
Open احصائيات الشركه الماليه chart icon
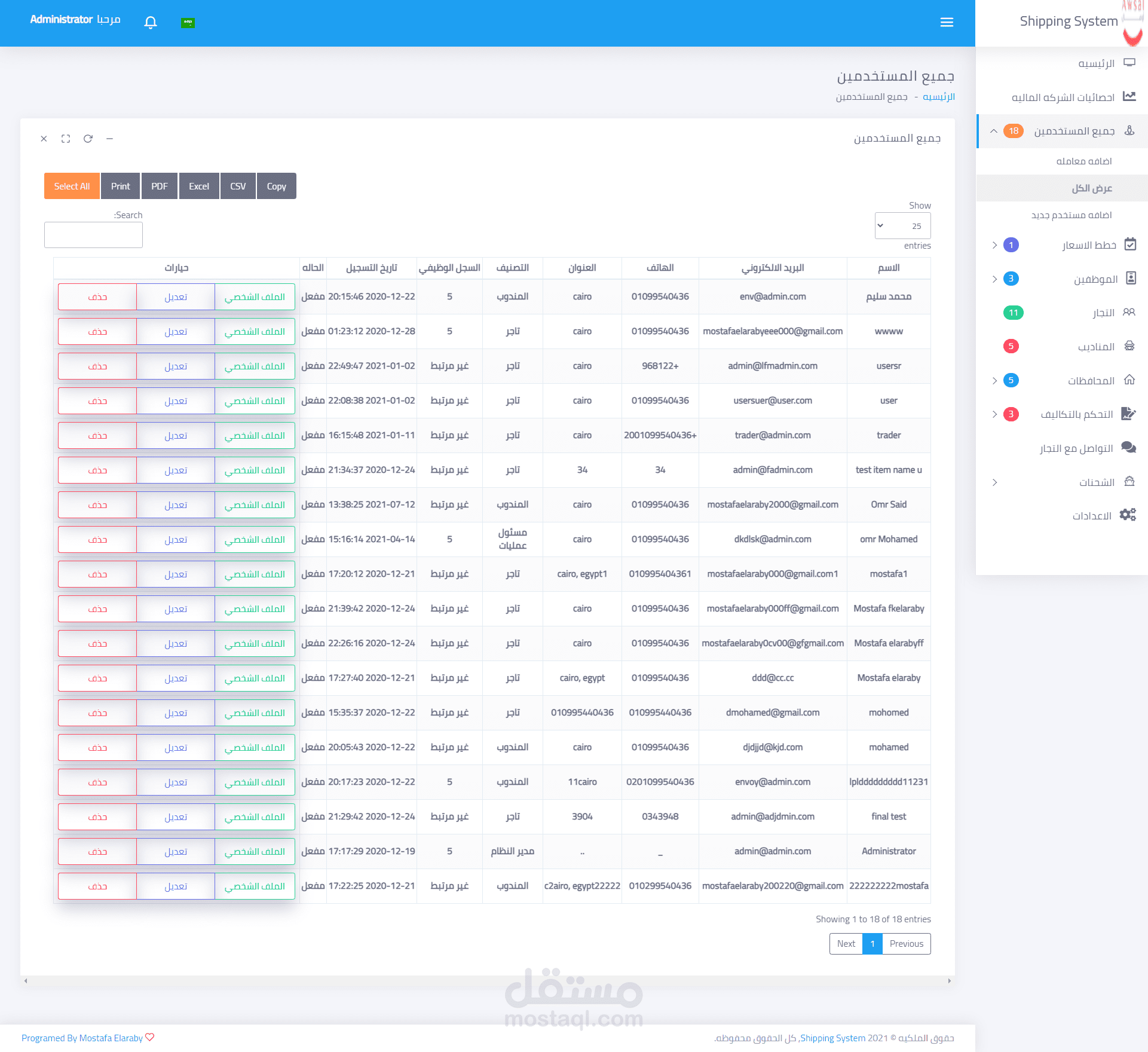coord(1129,96)
